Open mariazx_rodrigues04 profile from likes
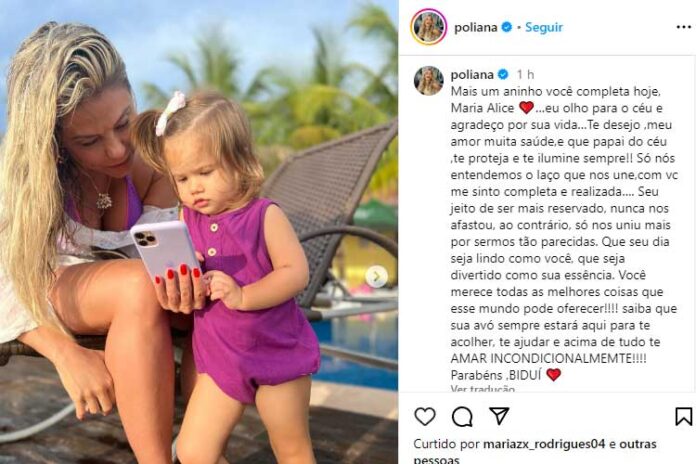The width and height of the screenshot is (696, 464). [544, 444]
